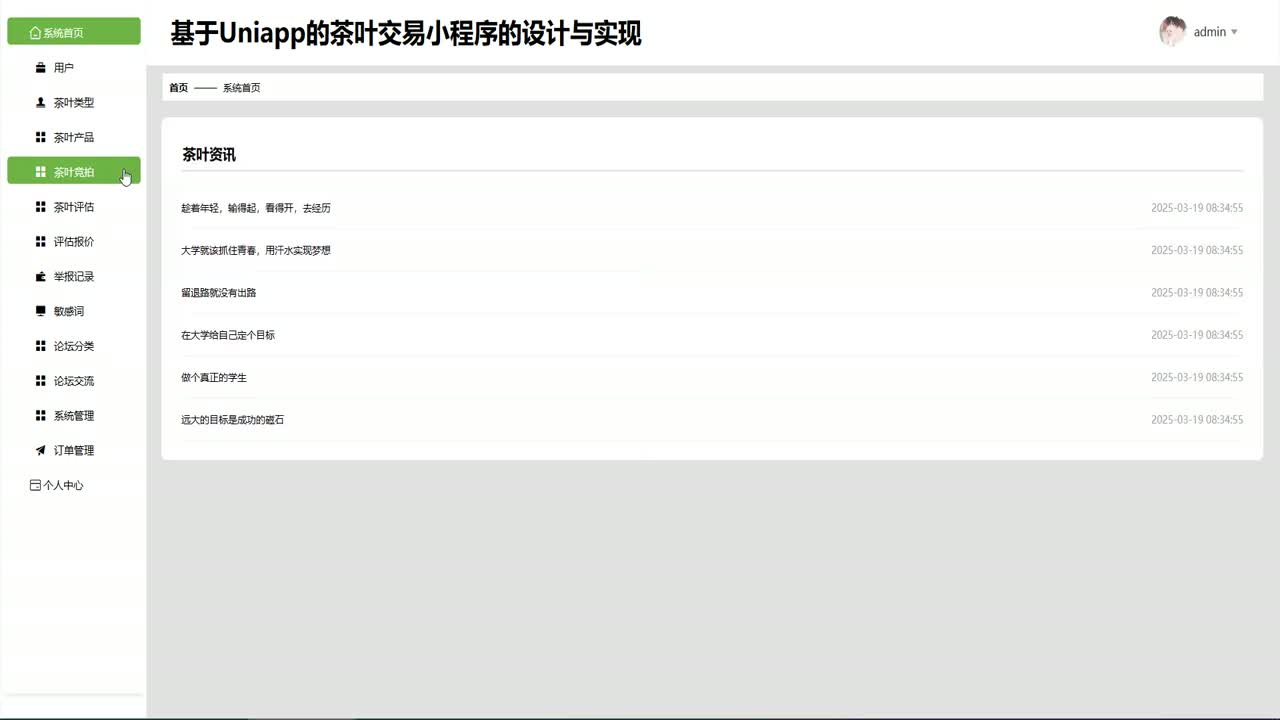Open news item 大学就该抓住青春，用汗水实现梦想

pyautogui.click(x=256, y=250)
